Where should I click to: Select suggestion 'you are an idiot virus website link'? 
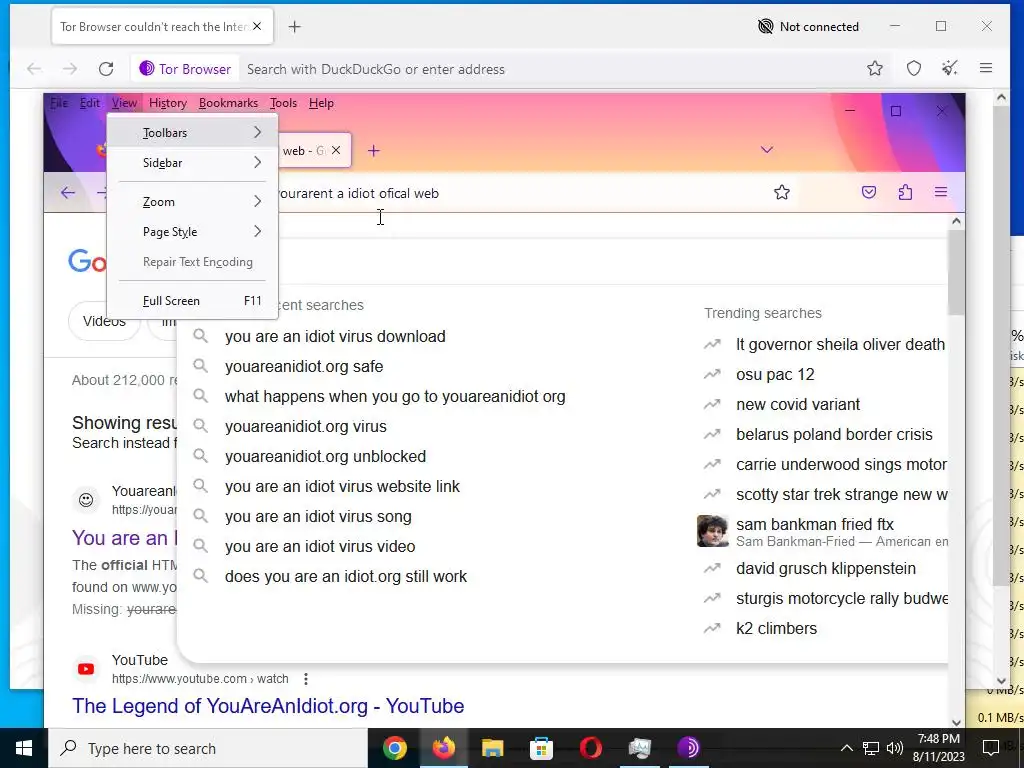[x=342, y=487]
